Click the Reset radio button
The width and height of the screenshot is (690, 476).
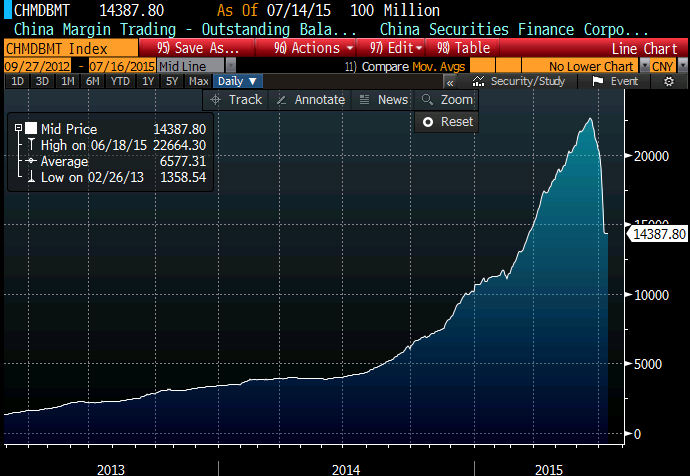click(446, 121)
